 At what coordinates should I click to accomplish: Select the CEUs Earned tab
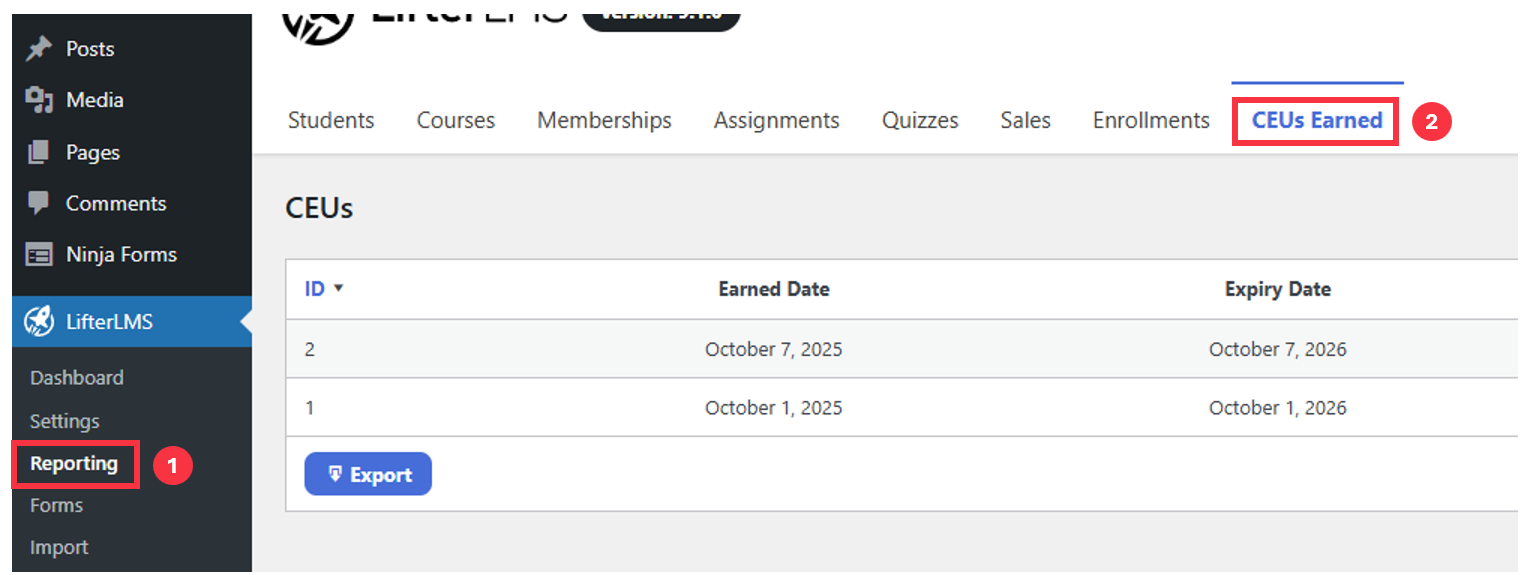pyautogui.click(x=1317, y=121)
